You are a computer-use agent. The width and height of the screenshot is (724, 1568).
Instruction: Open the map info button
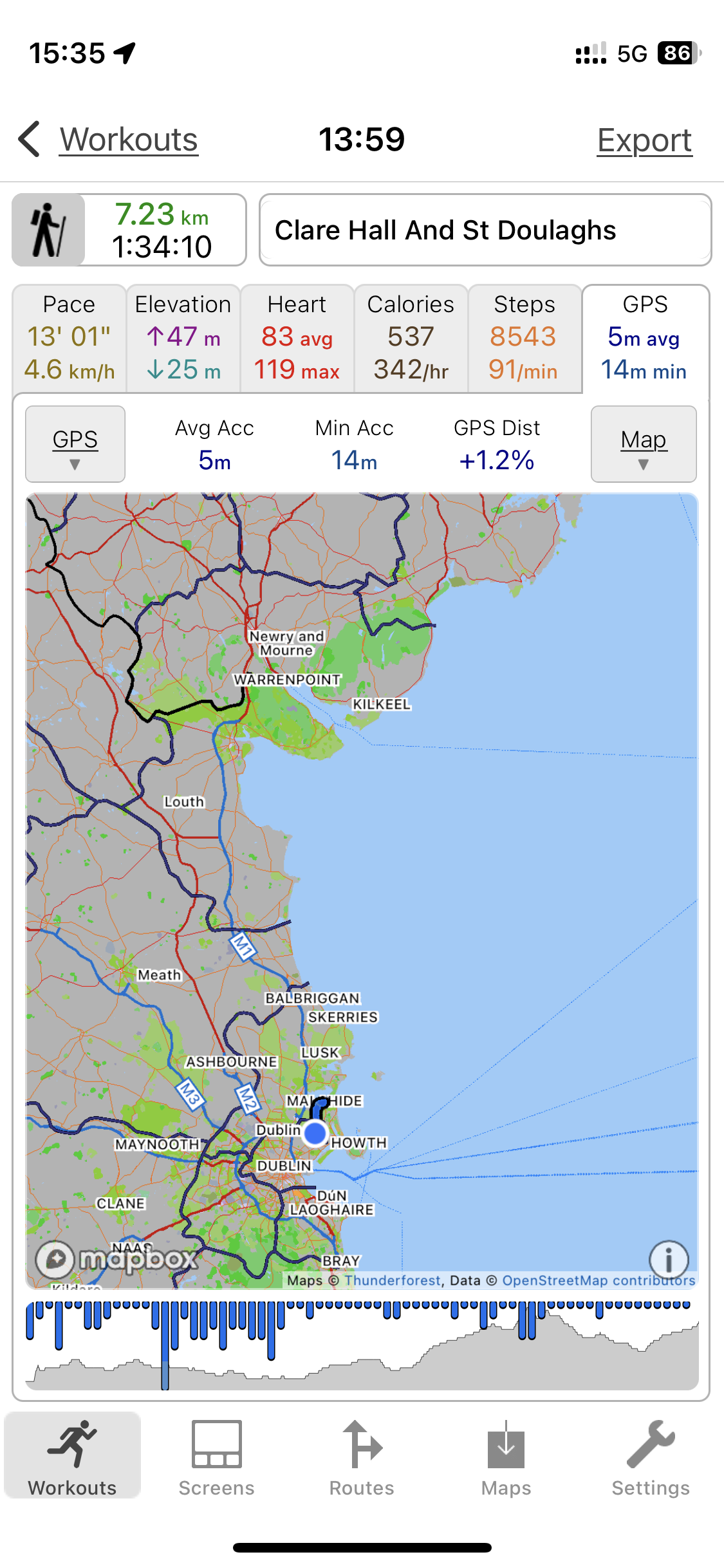tap(669, 1259)
